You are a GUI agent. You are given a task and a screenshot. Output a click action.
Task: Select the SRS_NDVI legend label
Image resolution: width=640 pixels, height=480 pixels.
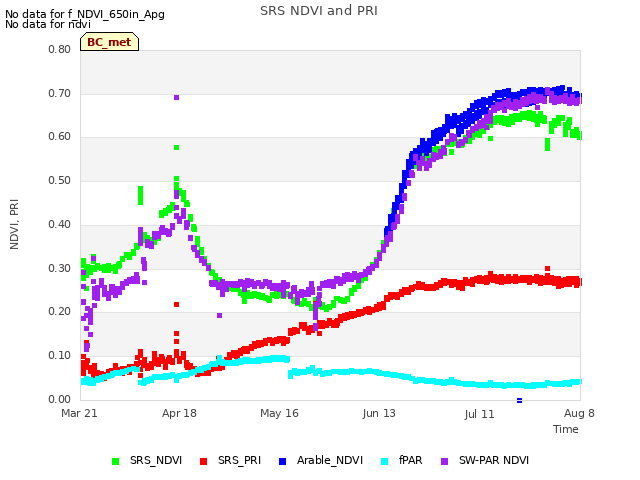click(156, 460)
